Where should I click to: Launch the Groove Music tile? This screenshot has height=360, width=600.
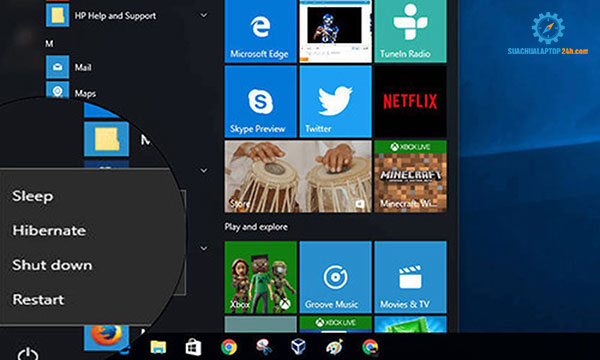click(336, 277)
